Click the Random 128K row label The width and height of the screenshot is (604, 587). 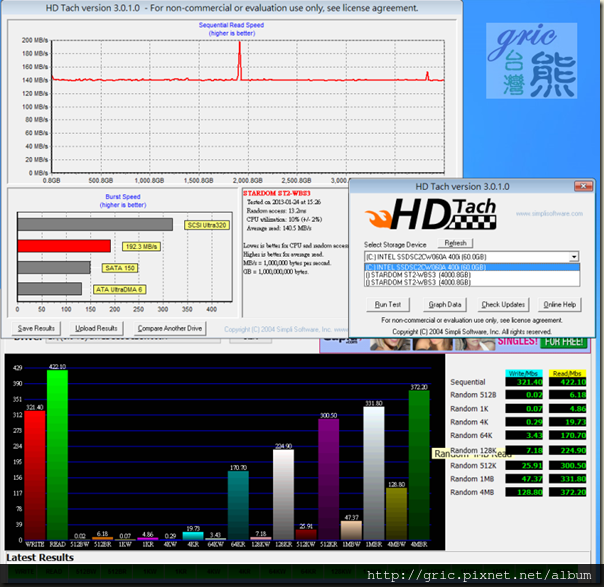473,450
